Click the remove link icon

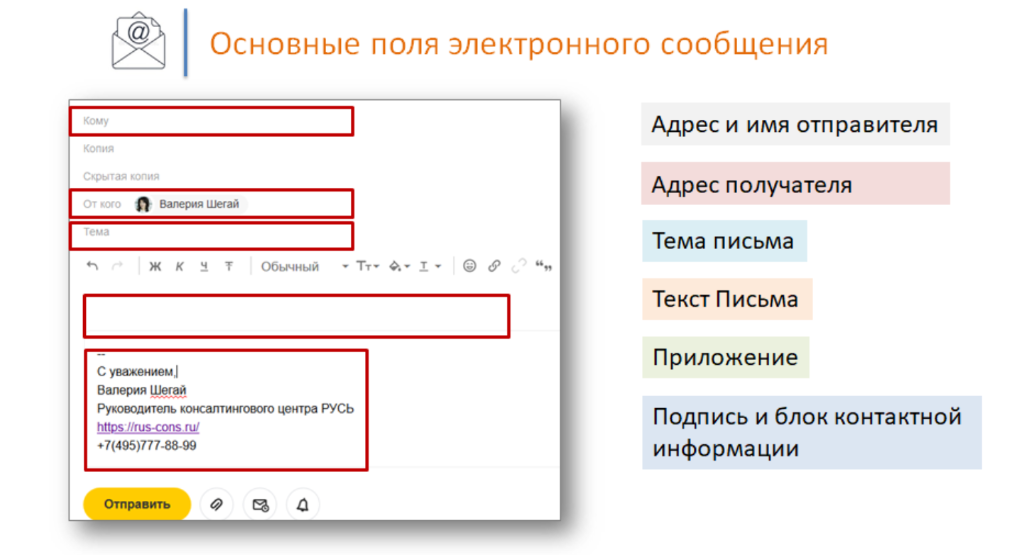click(519, 266)
